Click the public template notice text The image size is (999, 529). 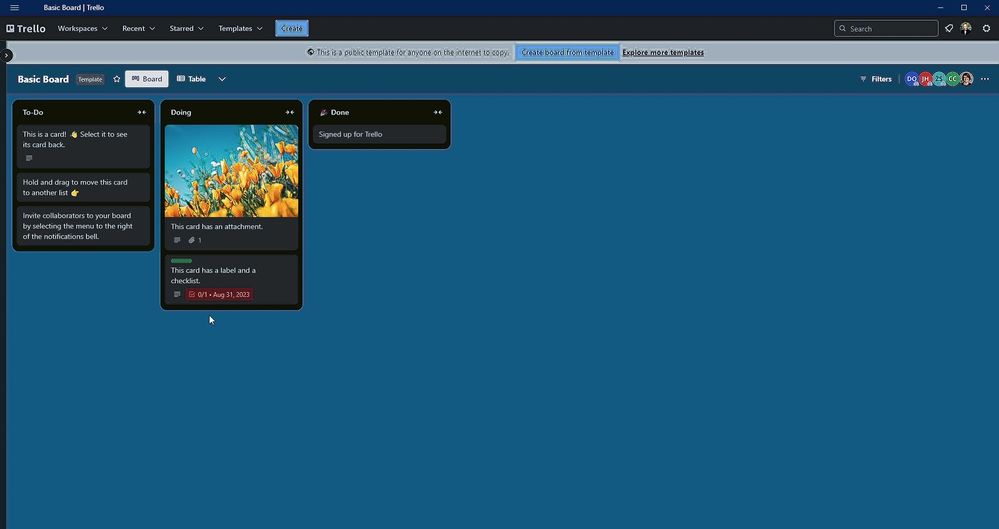click(413, 52)
